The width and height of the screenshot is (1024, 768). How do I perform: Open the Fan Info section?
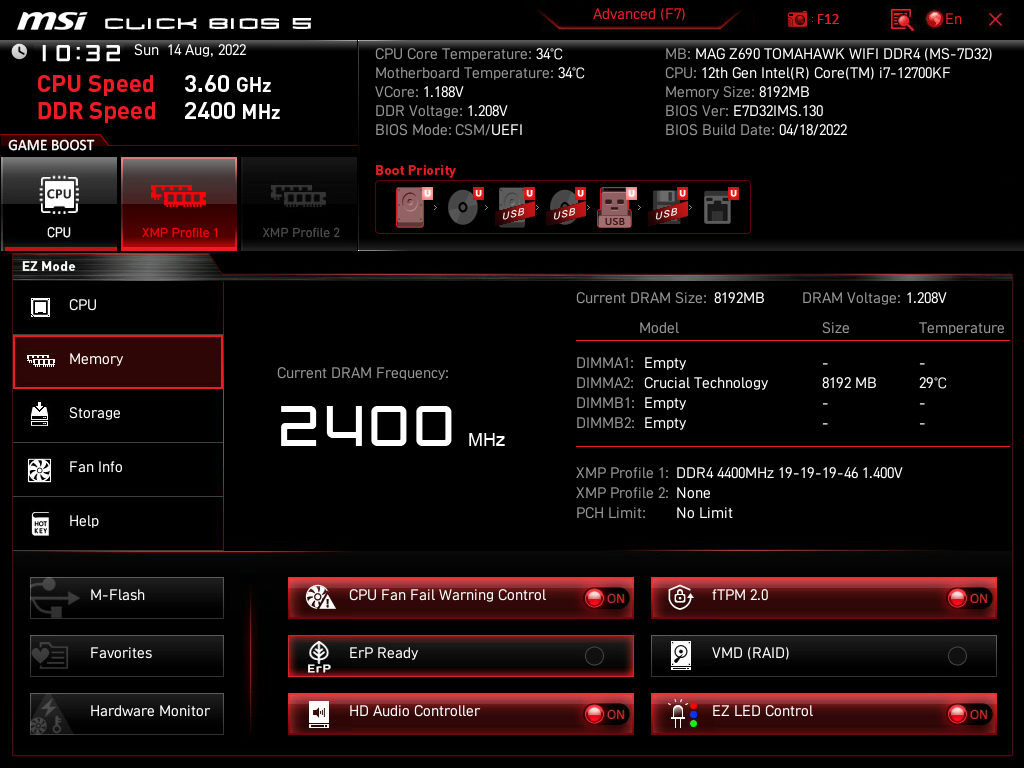(x=118, y=468)
